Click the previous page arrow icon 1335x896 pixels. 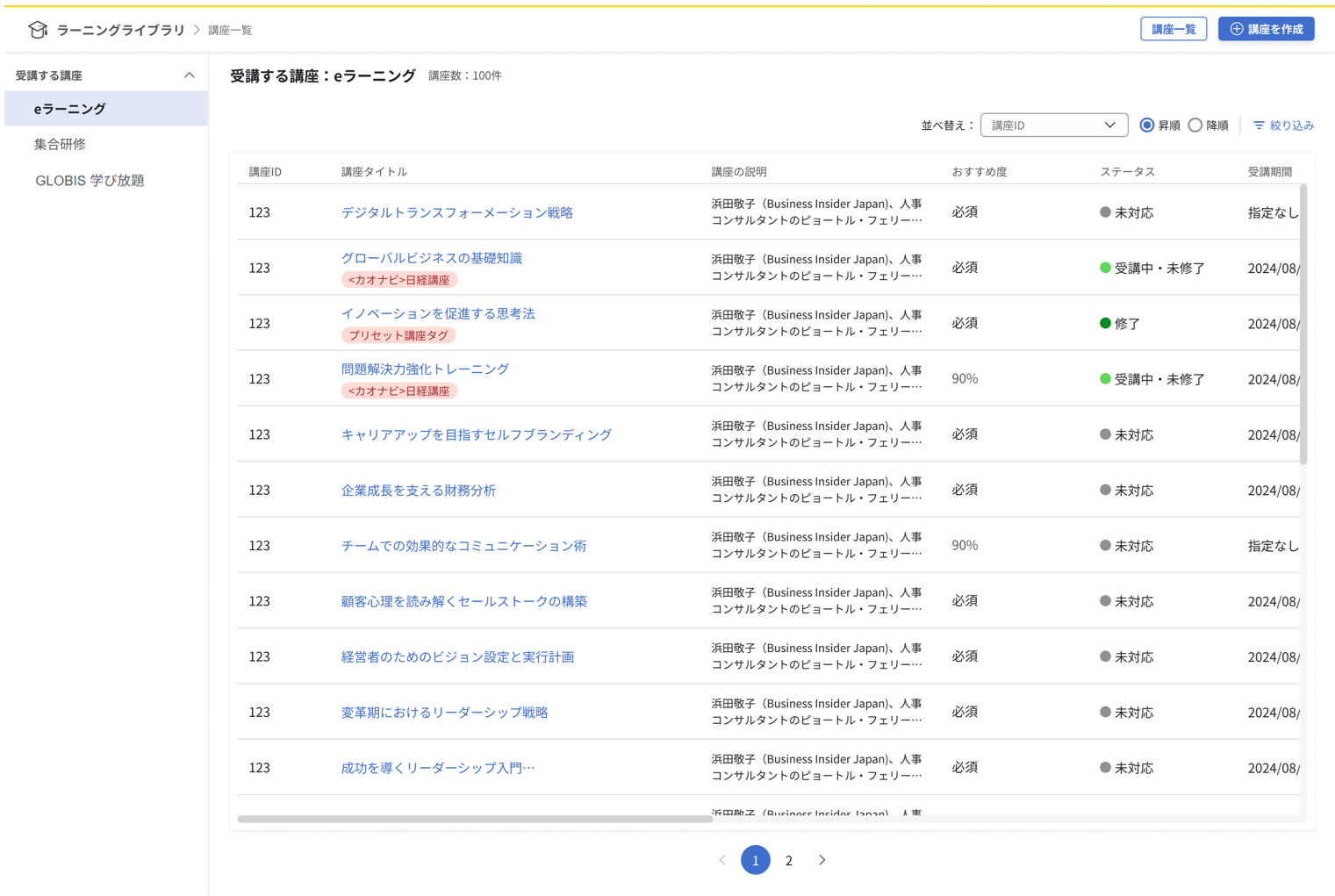pyautogui.click(x=721, y=860)
